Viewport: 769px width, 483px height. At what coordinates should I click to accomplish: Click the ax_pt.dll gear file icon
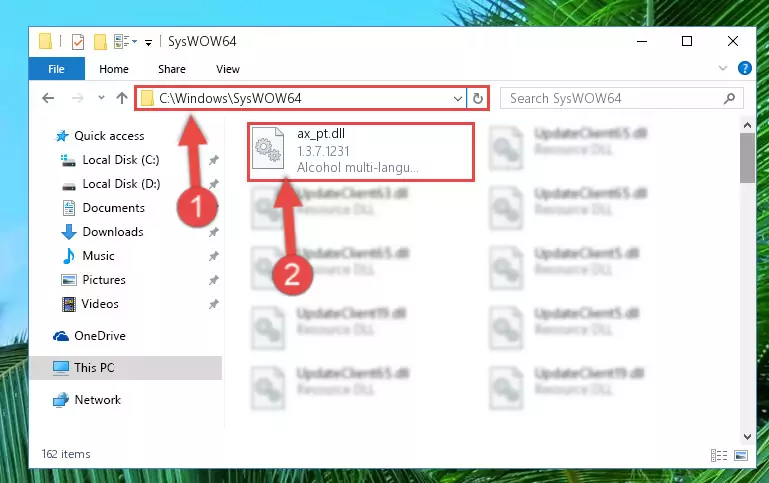tap(268, 148)
